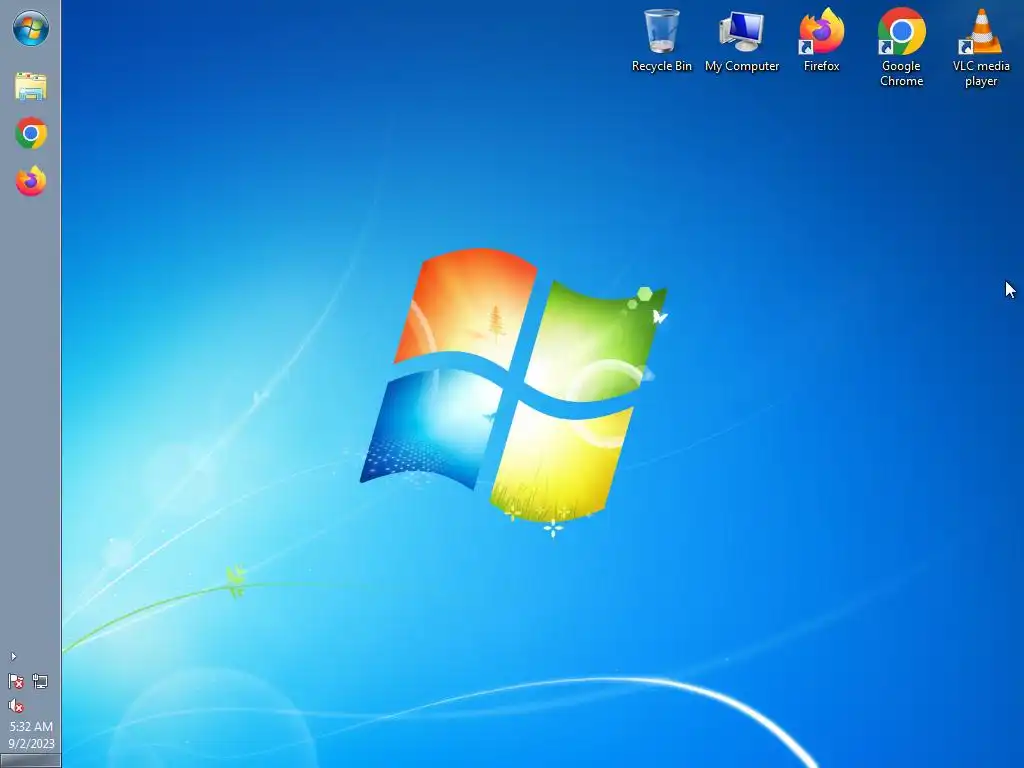
Task: Open the network status tray icon
Action: click(x=40, y=682)
